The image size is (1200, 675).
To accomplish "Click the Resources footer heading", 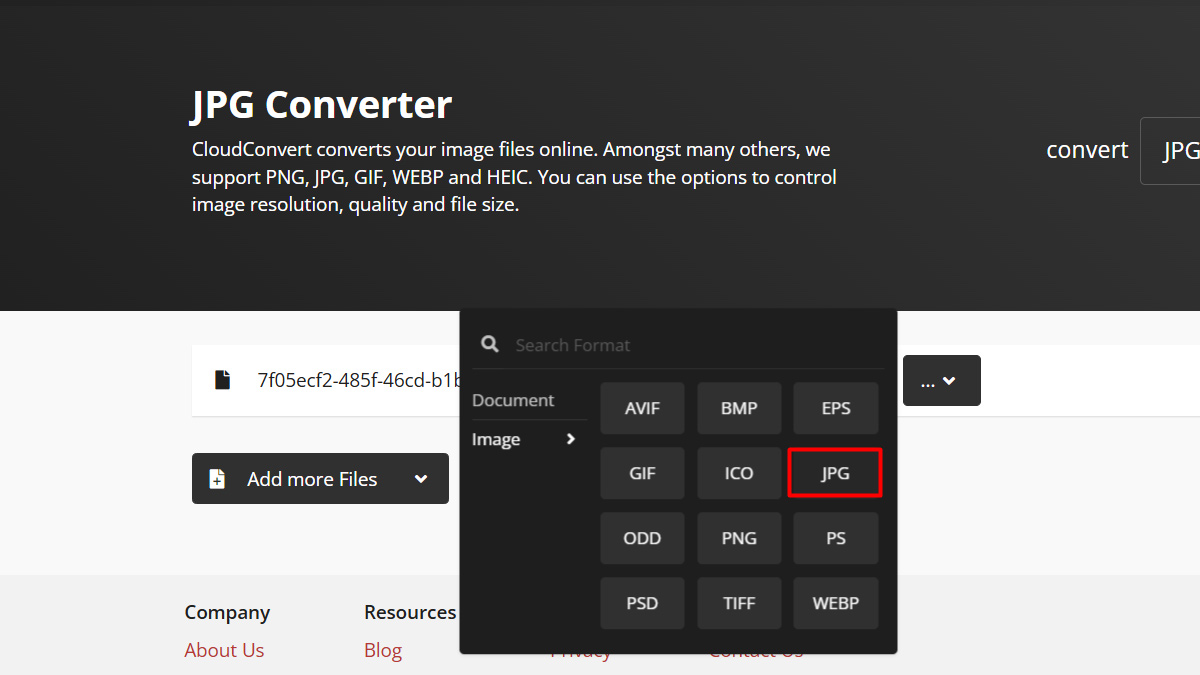I will (410, 612).
